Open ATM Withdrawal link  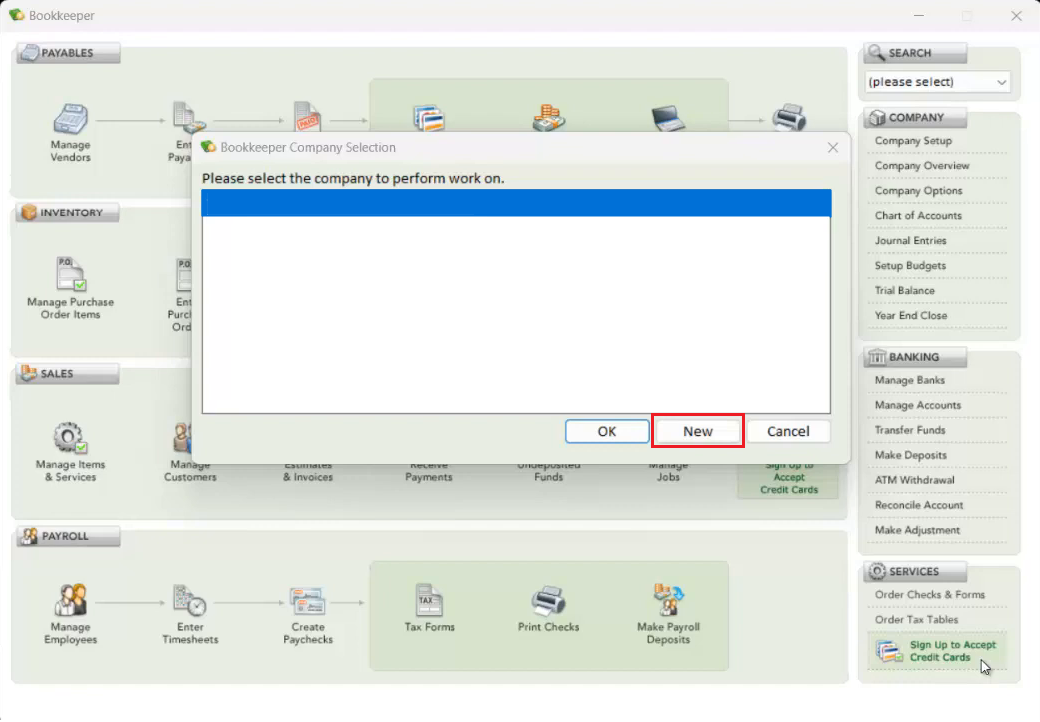pyautogui.click(x=915, y=480)
